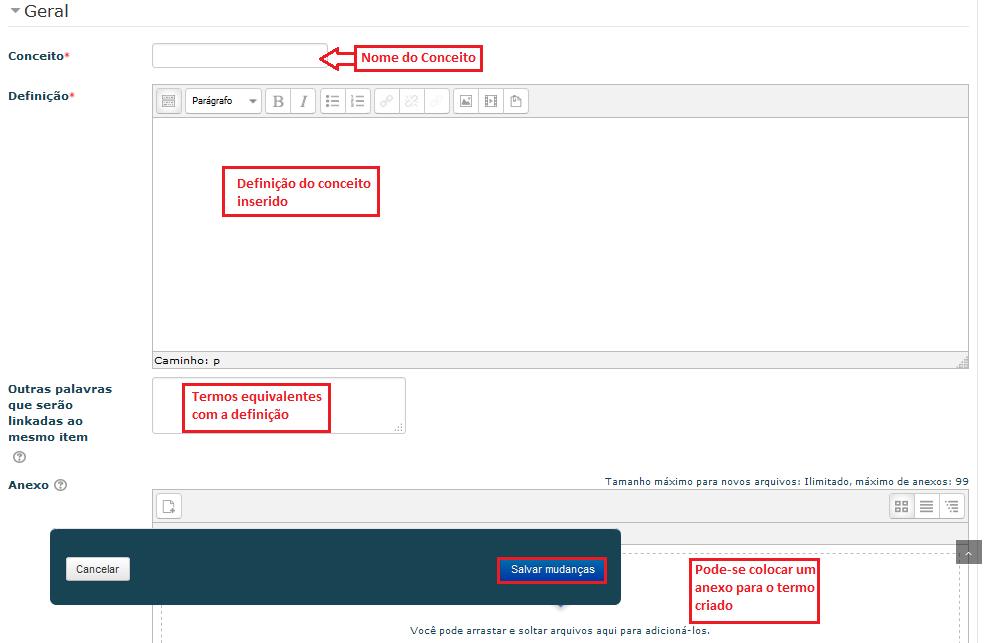Add a file with the attachment icon
986x643 pixels.
point(169,506)
